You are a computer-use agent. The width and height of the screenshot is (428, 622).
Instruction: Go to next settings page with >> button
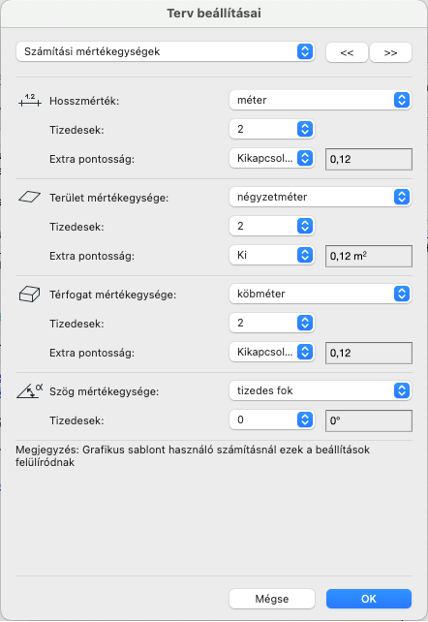click(x=390, y=52)
